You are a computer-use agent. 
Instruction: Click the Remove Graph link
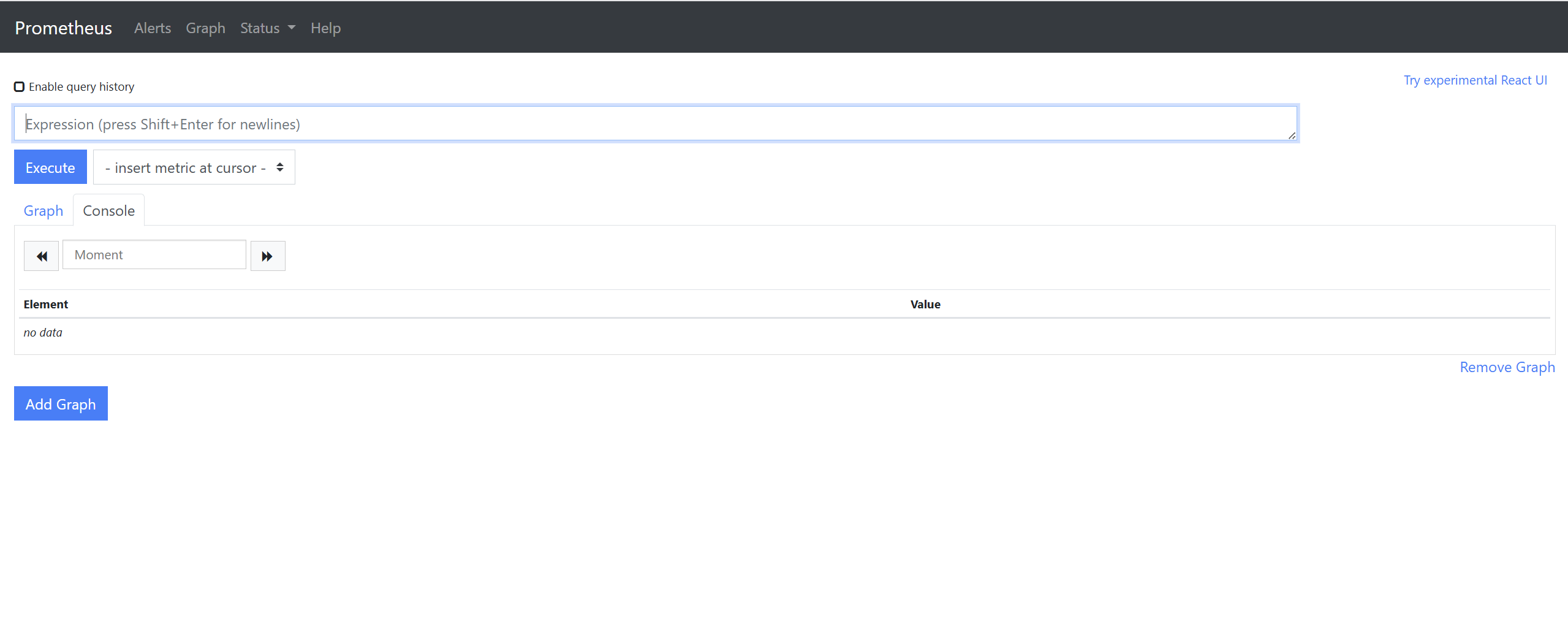click(1507, 367)
